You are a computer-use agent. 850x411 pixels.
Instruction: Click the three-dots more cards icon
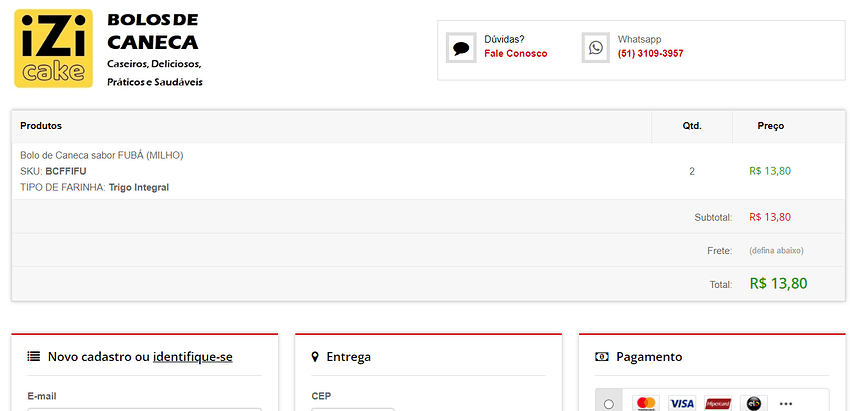click(x=786, y=403)
